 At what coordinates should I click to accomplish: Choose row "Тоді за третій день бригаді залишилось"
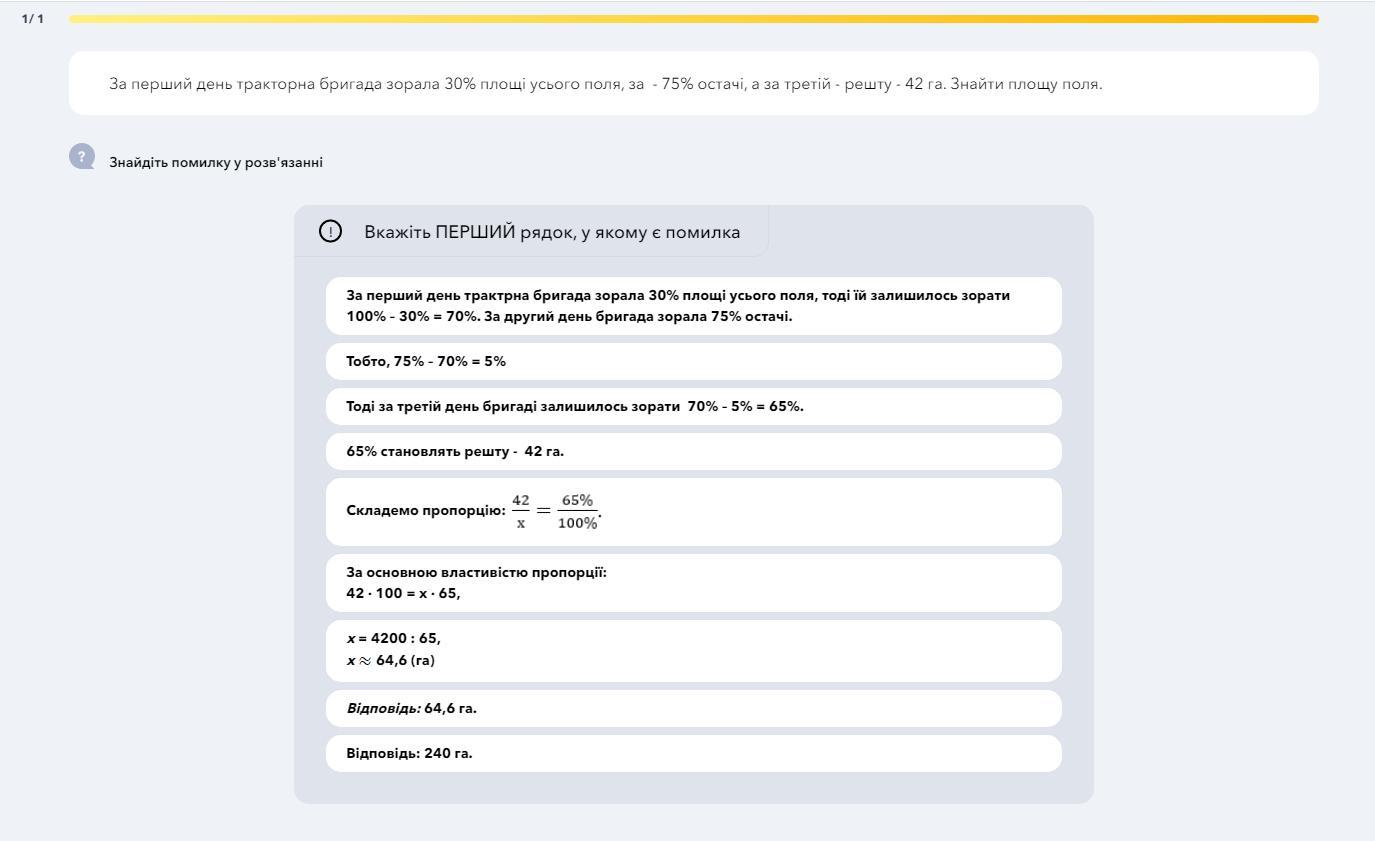coord(693,406)
